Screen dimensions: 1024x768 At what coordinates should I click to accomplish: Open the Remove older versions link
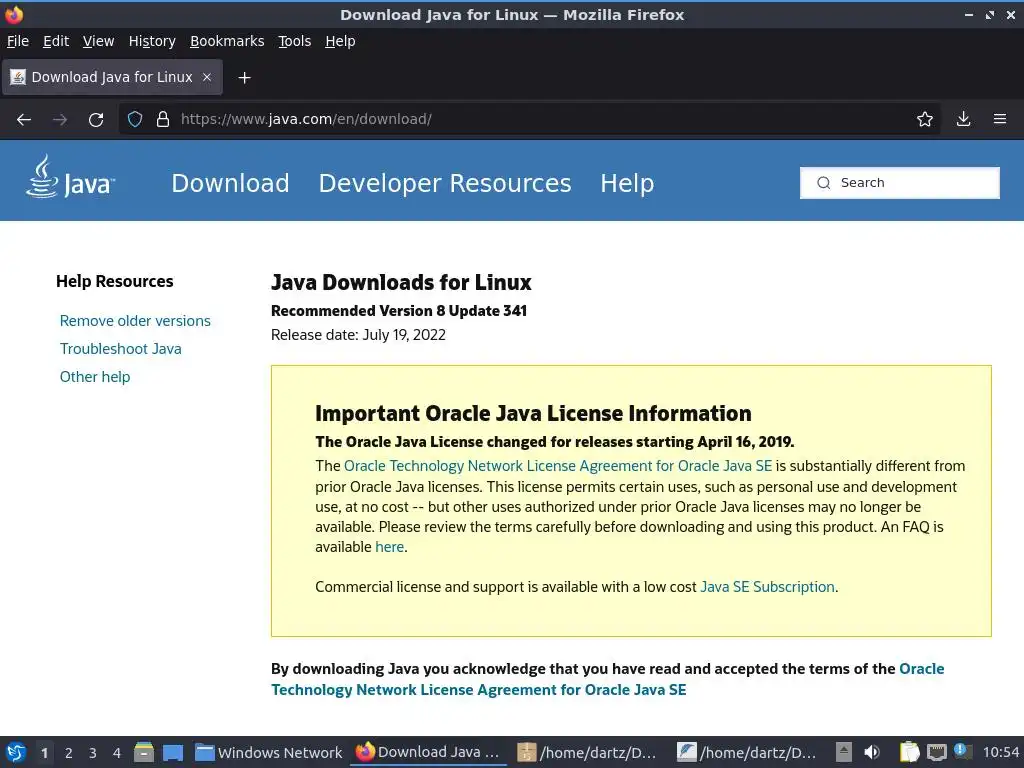[x=135, y=321]
